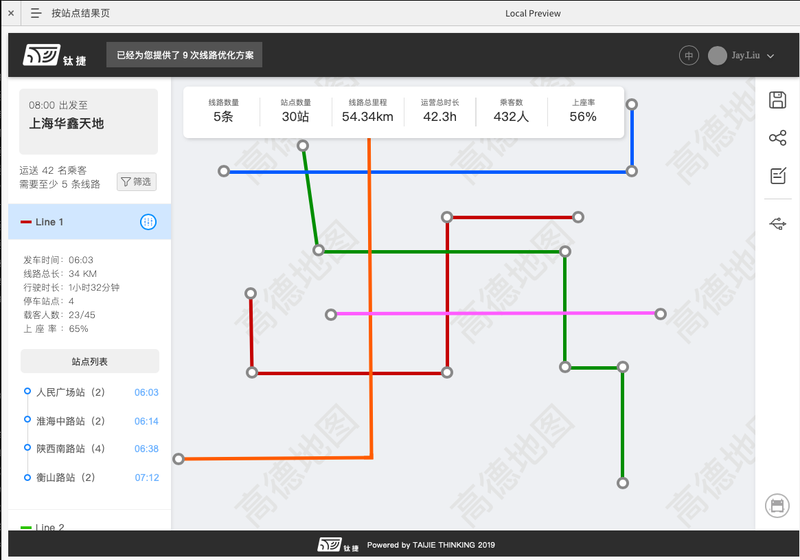Click the 钛捷 logo in header

coord(55,55)
